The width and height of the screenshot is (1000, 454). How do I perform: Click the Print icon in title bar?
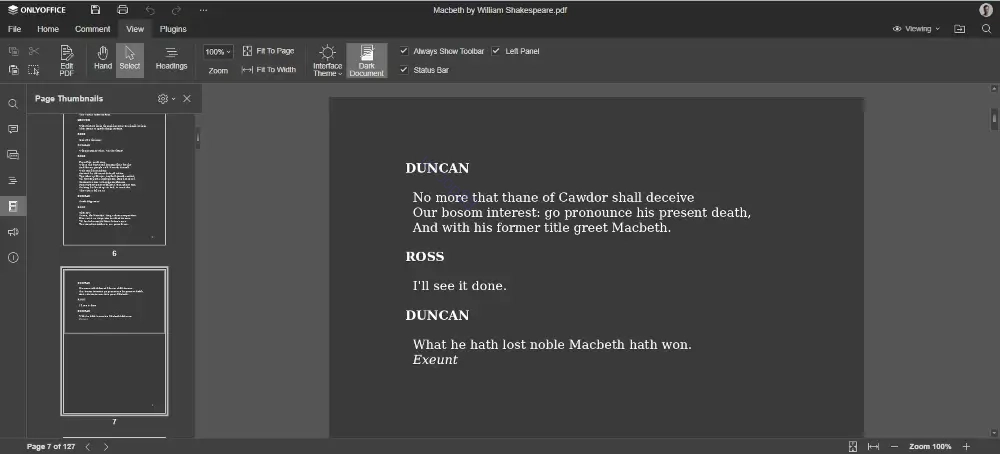[x=122, y=10]
